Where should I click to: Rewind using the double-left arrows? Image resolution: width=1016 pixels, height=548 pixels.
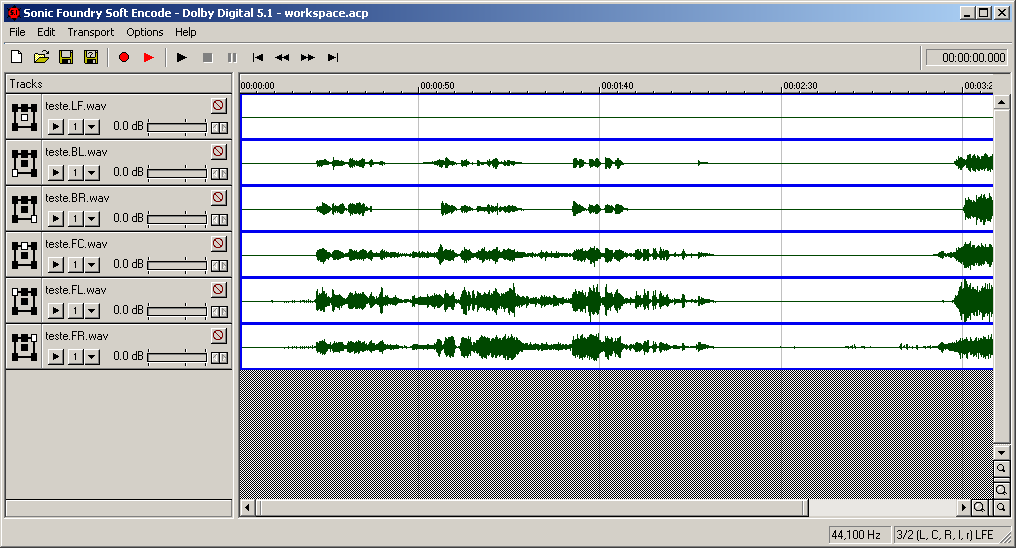pos(282,58)
